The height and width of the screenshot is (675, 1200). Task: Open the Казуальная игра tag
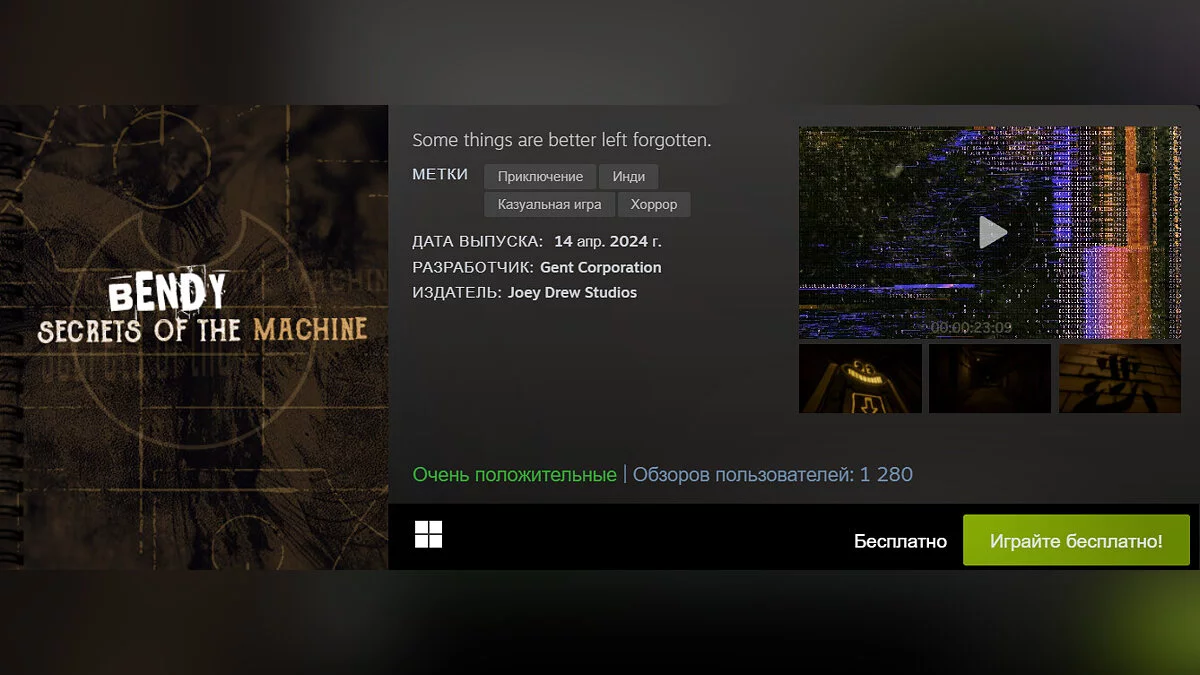click(550, 205)
